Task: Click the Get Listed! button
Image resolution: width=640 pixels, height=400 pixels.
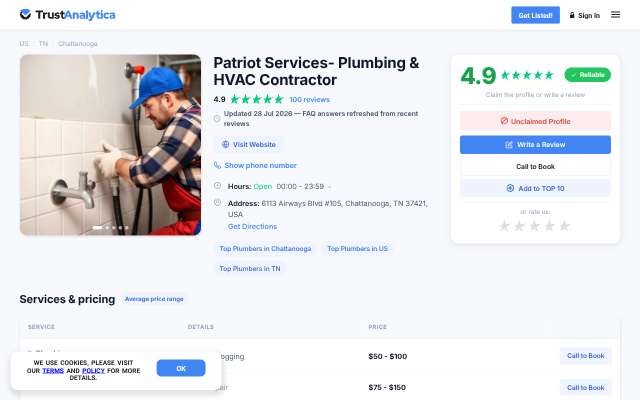Action: pos(535,15)
